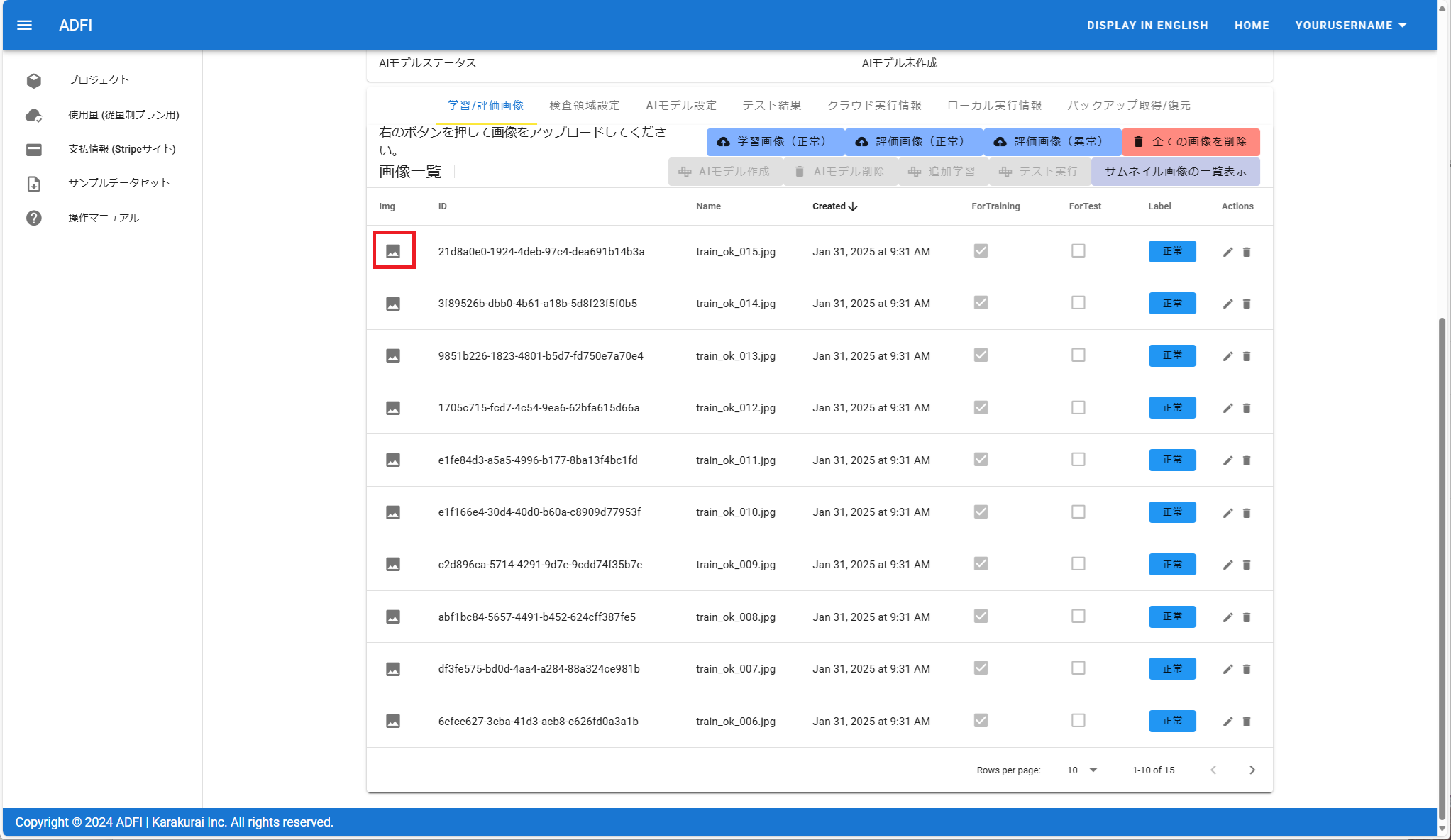This screenshot has width=1451, height=840.
Task: Open the テスト結果 tab
Action: [x=771, y=105]
